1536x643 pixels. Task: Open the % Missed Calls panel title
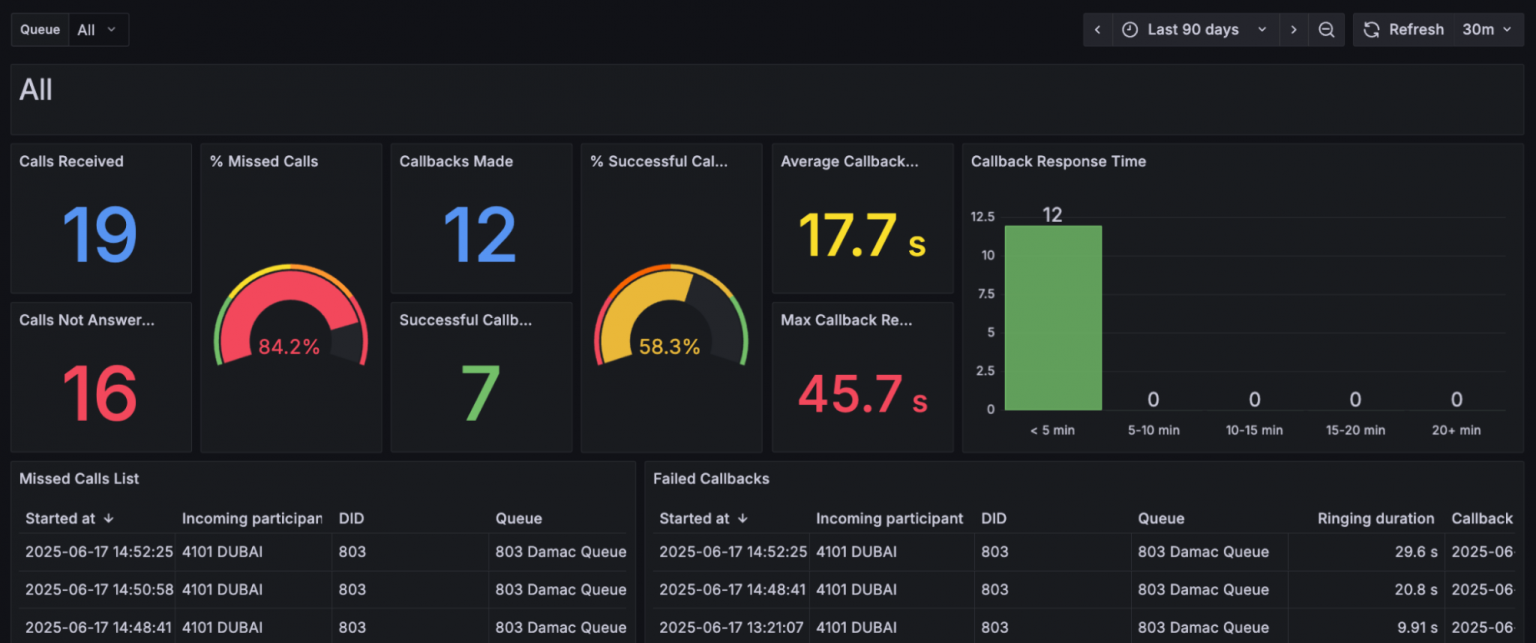(x=264, y=161)
